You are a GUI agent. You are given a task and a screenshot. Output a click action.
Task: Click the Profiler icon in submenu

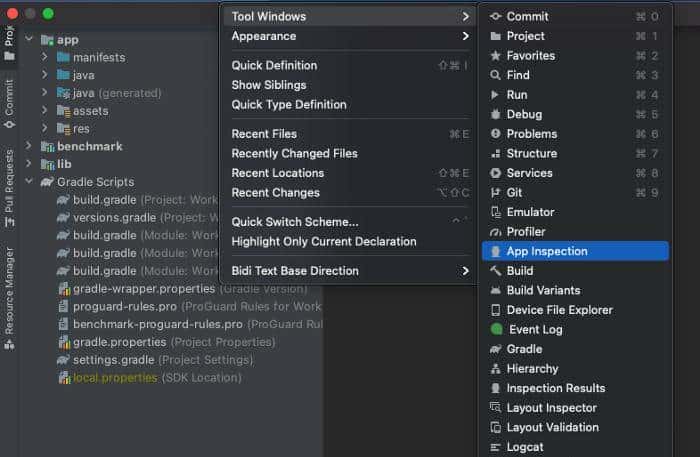coord(495,232)
